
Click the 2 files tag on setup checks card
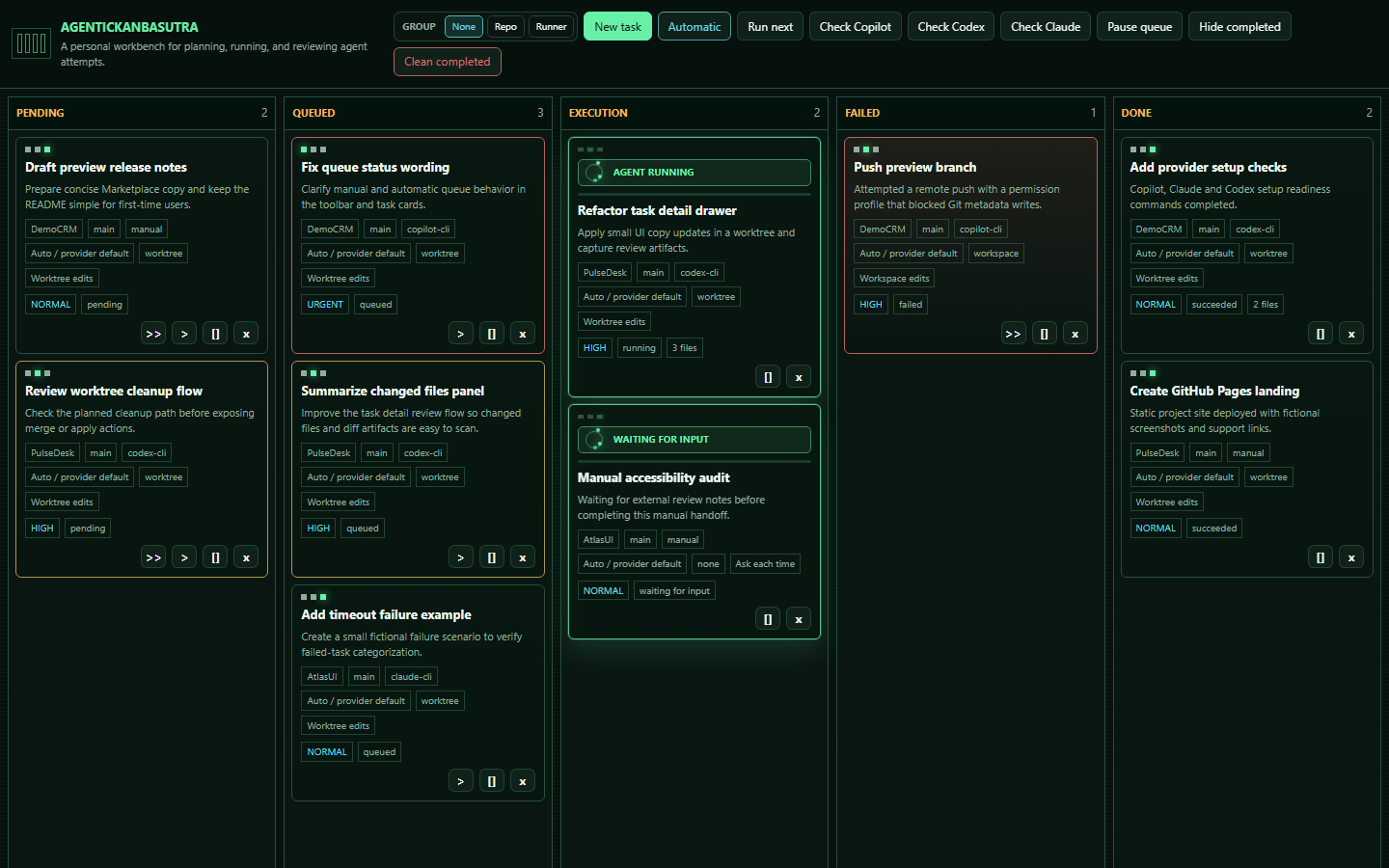pyautogui.click(x=1266, y=305)
